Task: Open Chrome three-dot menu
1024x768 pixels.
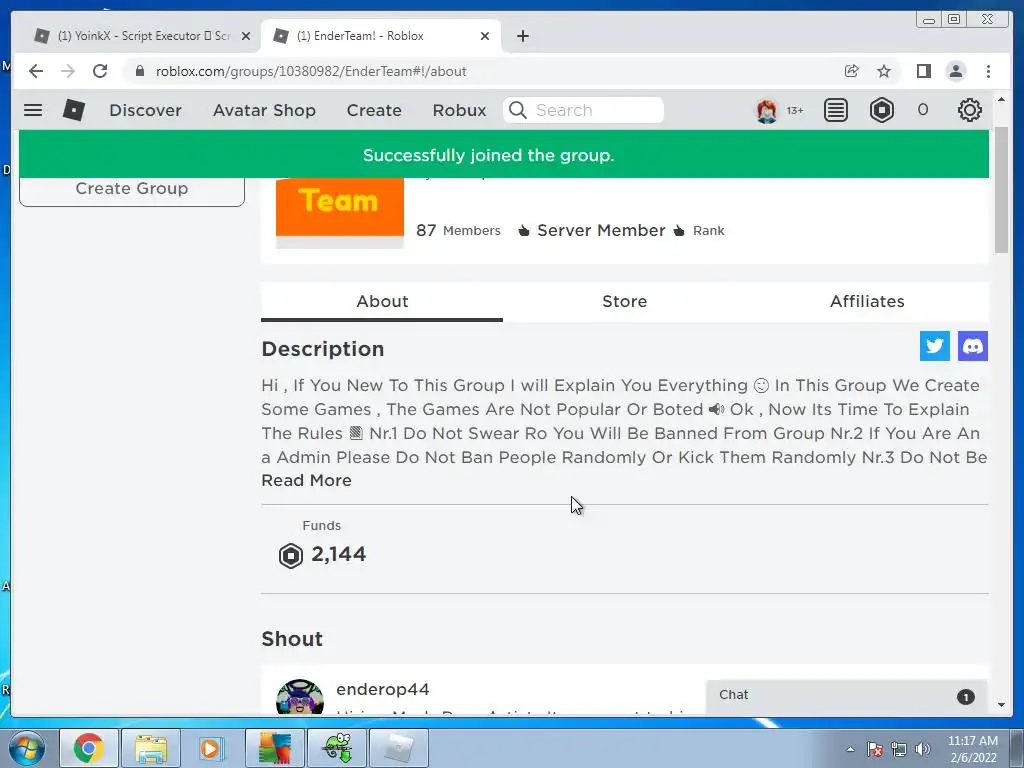Action: pos(988,71)
